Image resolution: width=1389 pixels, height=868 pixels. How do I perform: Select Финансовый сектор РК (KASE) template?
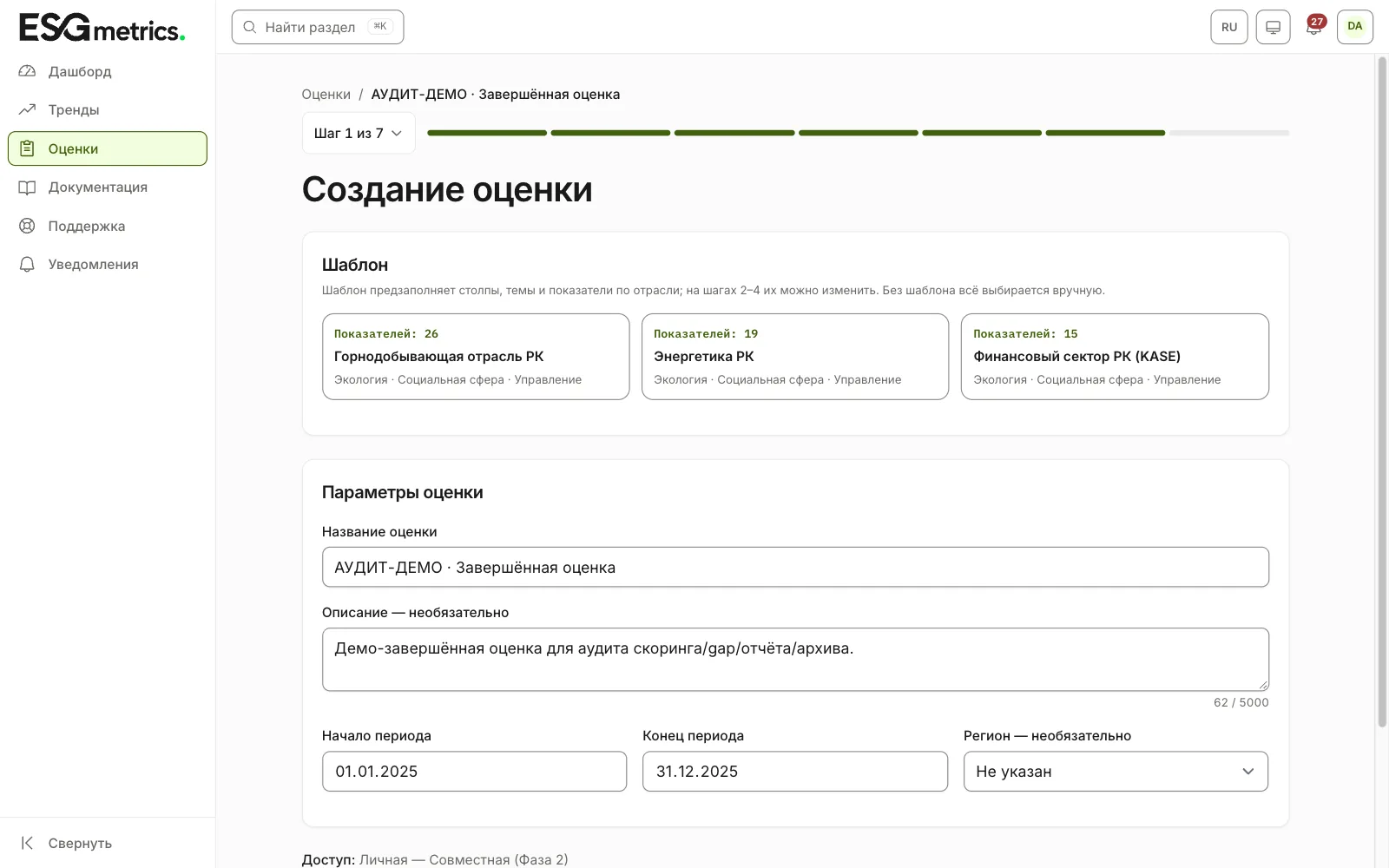[1115, 357]
